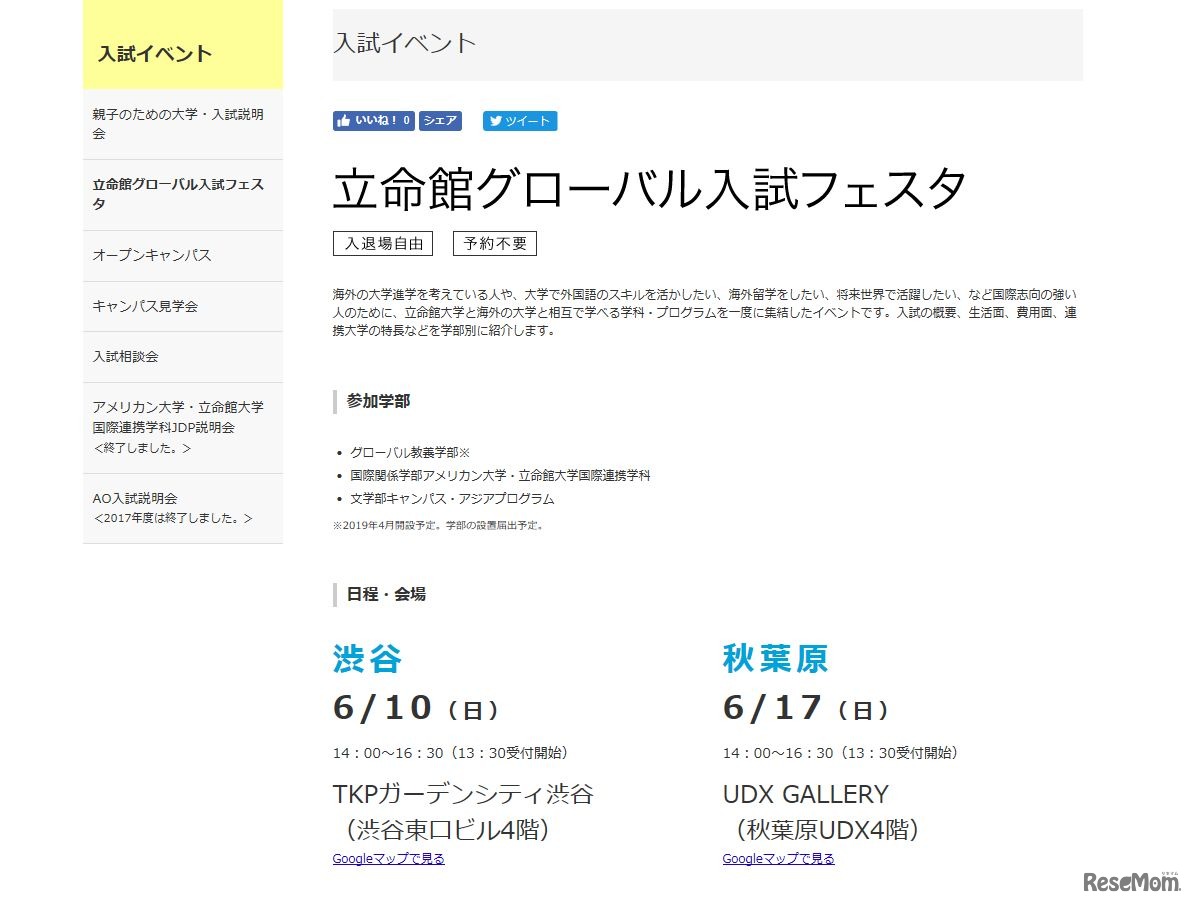Click the 日程・会場 section heading
Screen dimensions: 1194x905
[x=386, y=594]
